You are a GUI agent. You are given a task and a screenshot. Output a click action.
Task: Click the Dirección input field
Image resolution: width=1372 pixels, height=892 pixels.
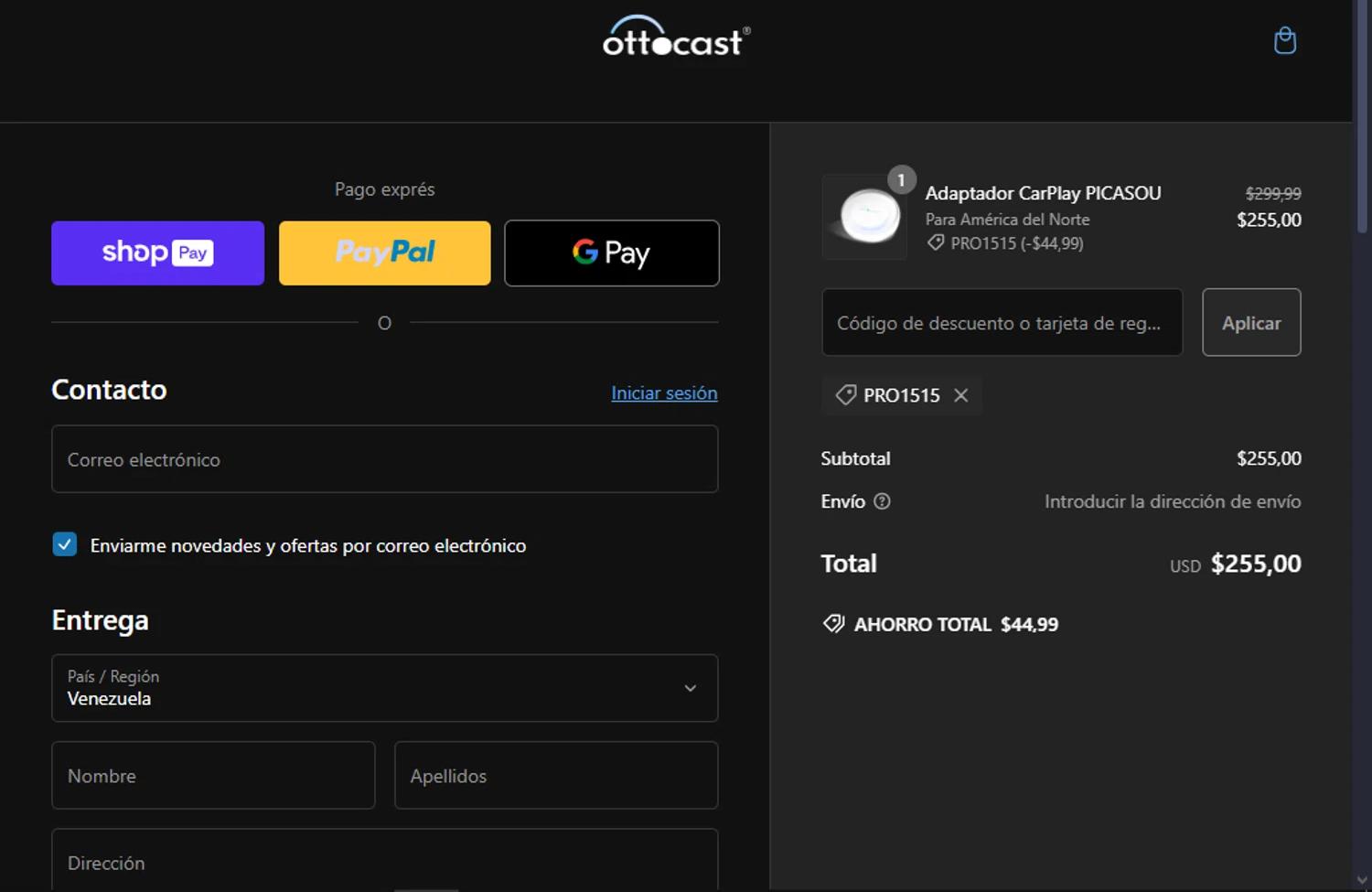coord(384,860)
